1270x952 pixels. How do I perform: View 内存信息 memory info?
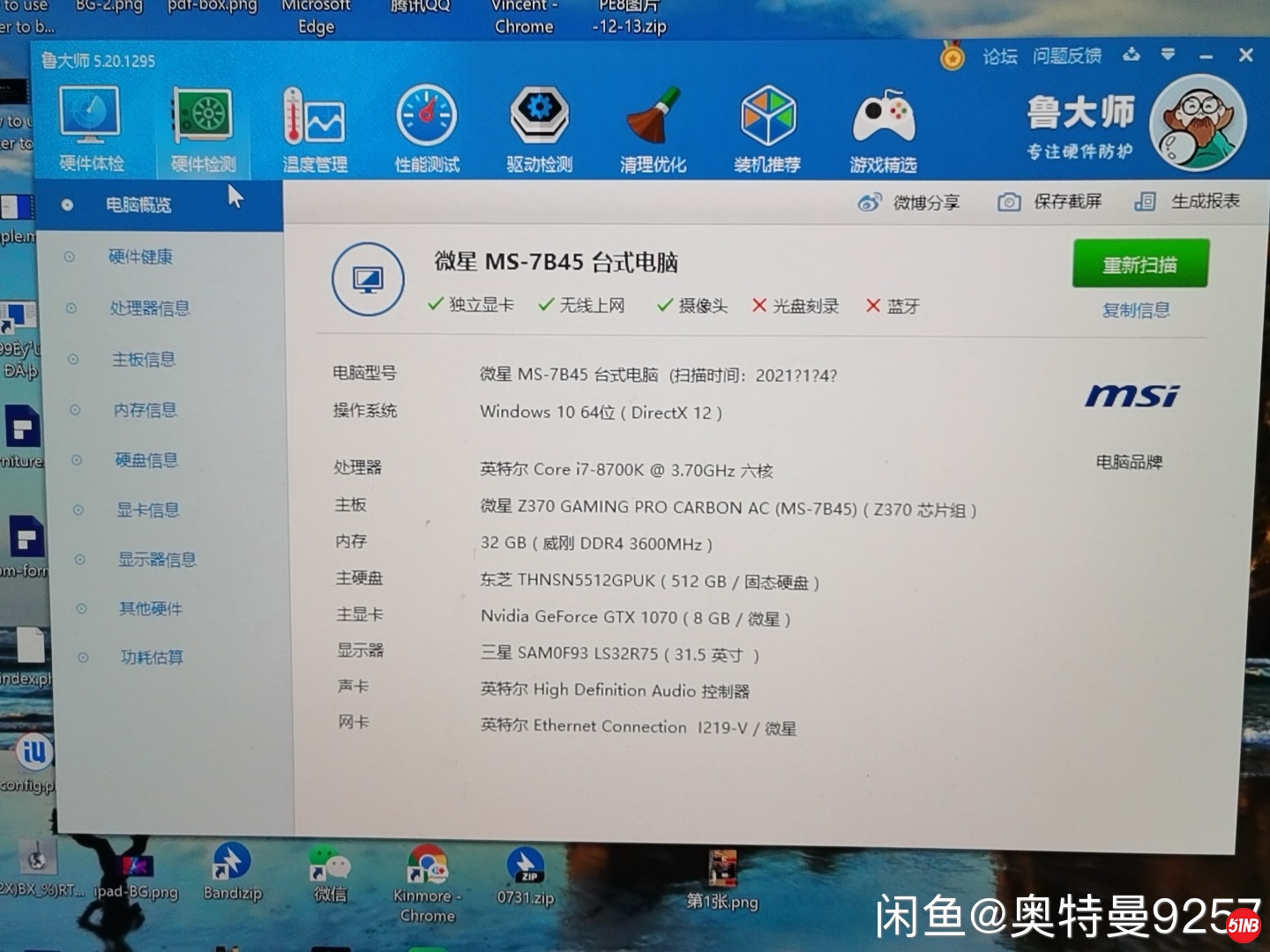pos(146,410)
